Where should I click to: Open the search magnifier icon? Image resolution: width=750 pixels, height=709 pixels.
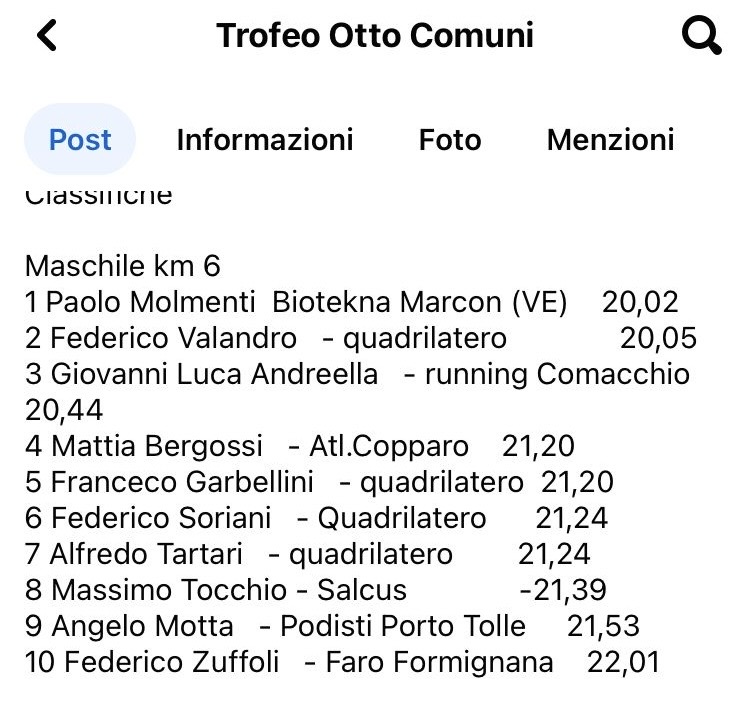tap(701, 35)
